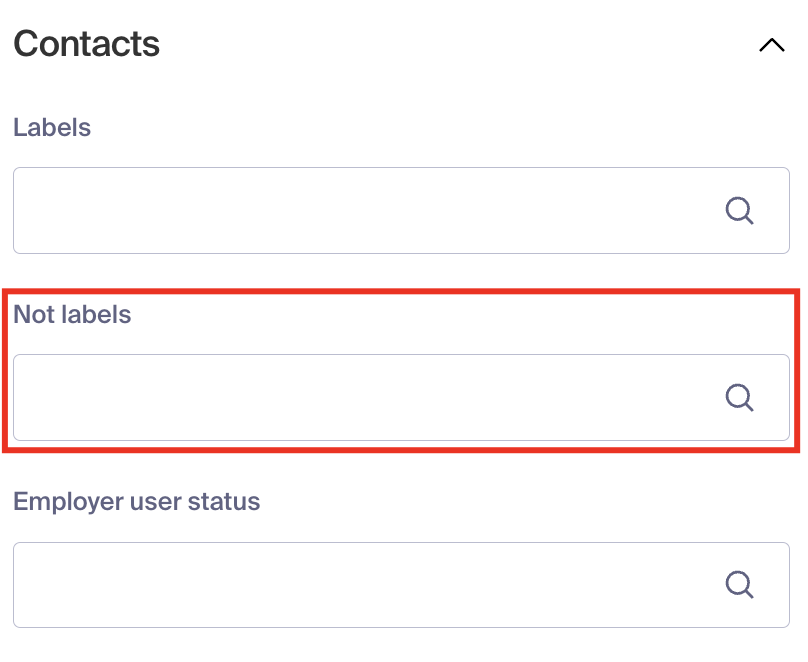Open the Not labels lookup dropdown
The height and width of the screenshot is (662, 808).
coord(401,397)
